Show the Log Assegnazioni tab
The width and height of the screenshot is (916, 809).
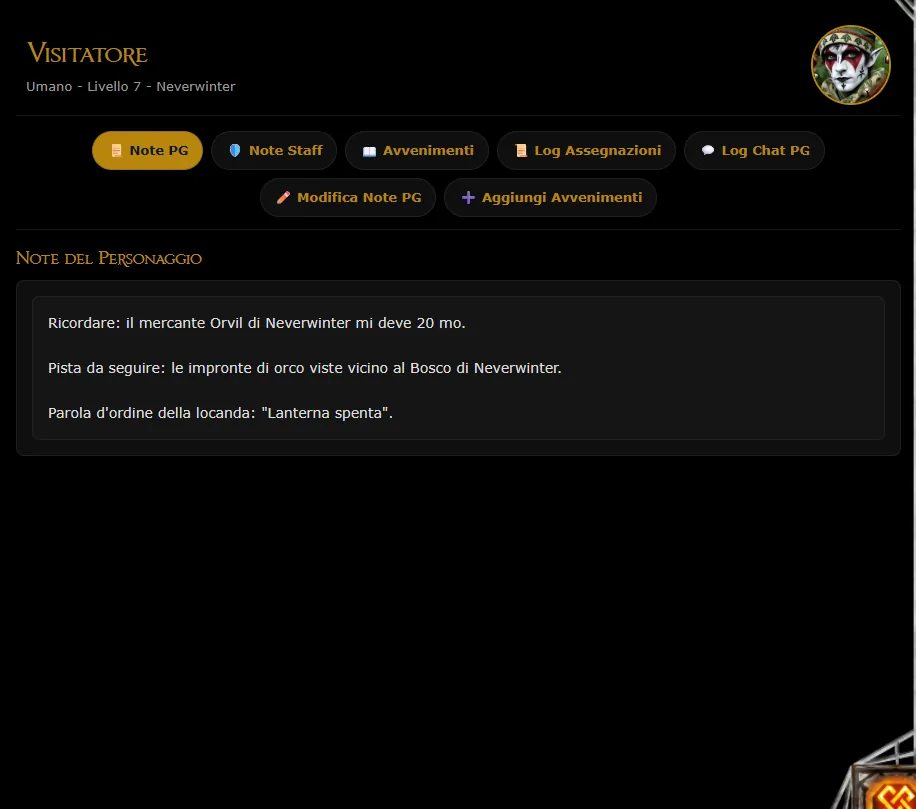pyautogui.click(x=586, y=151)
